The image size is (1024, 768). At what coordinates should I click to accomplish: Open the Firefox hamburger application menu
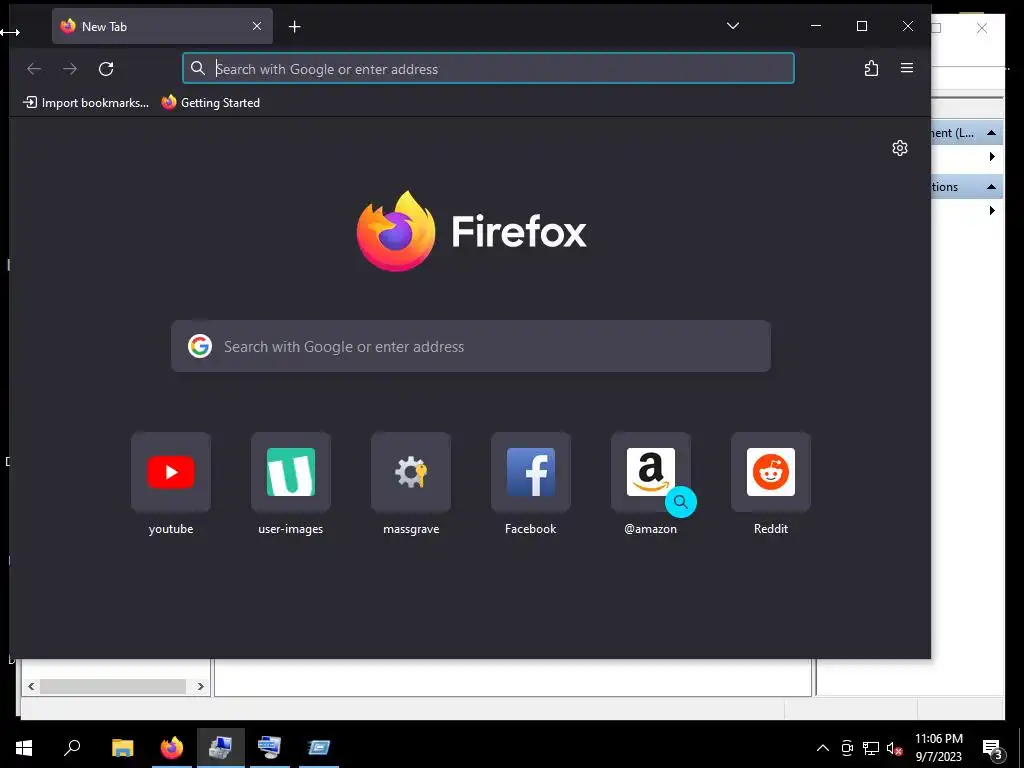point(906,68)
